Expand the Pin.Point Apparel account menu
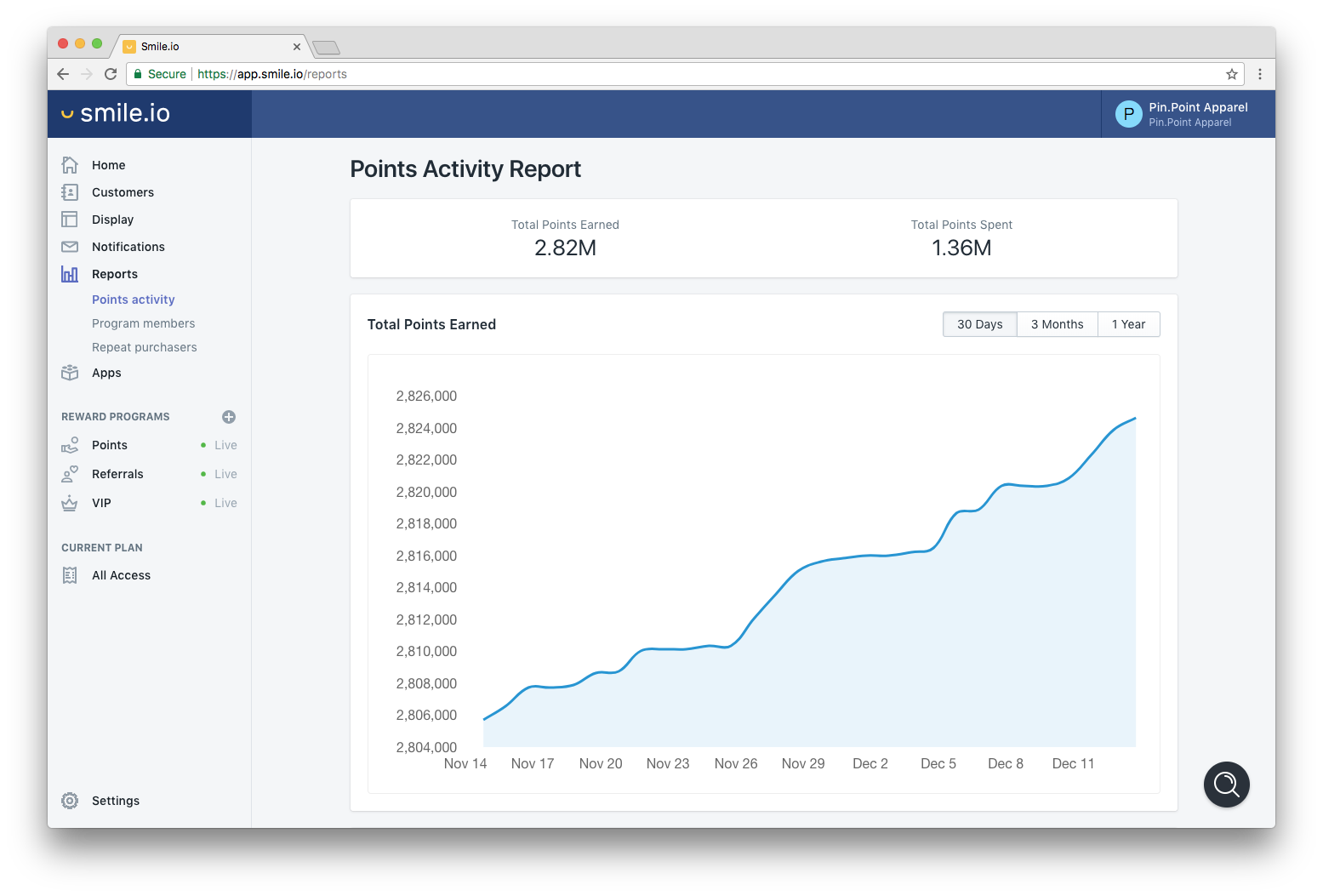Image resolution: width=1323 pixels, height=896 pixels. [1188, 114]
